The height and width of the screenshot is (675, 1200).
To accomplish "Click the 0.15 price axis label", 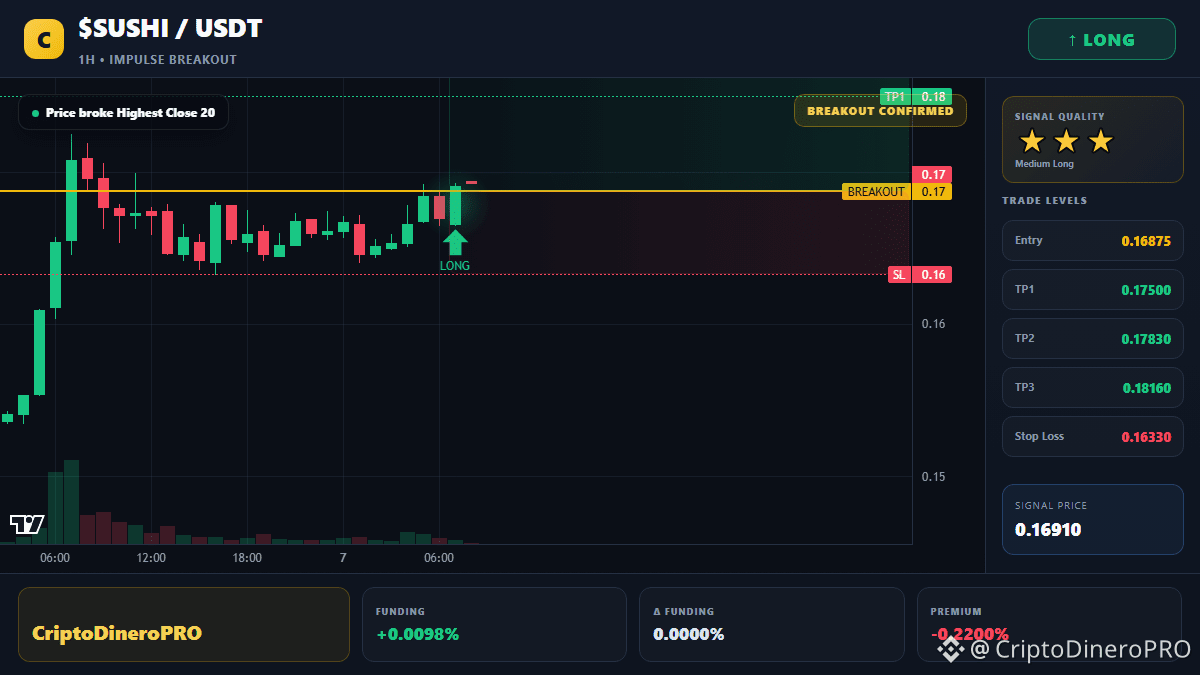I will click(x=933, y=477).
